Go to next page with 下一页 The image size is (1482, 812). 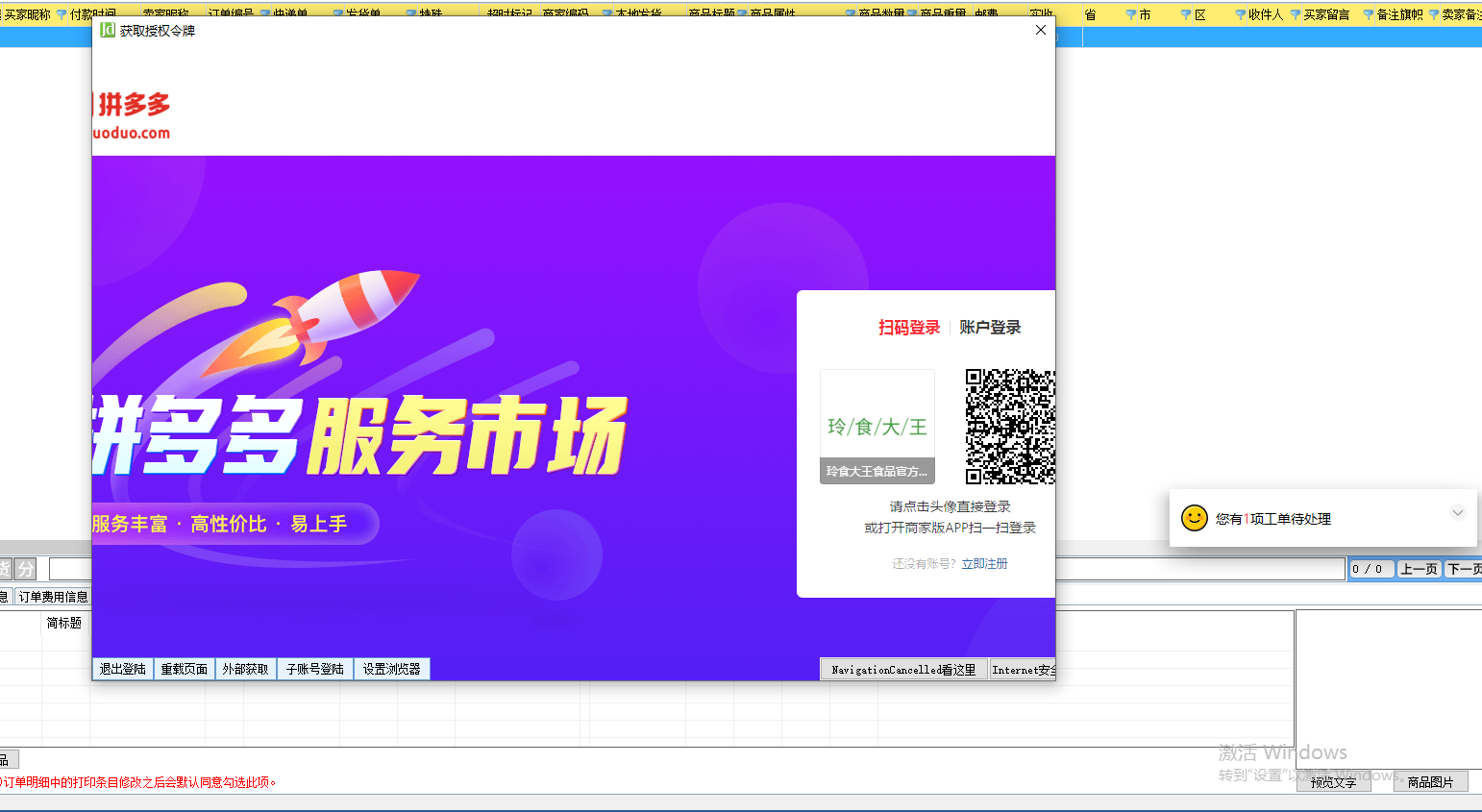[1464, 569]
